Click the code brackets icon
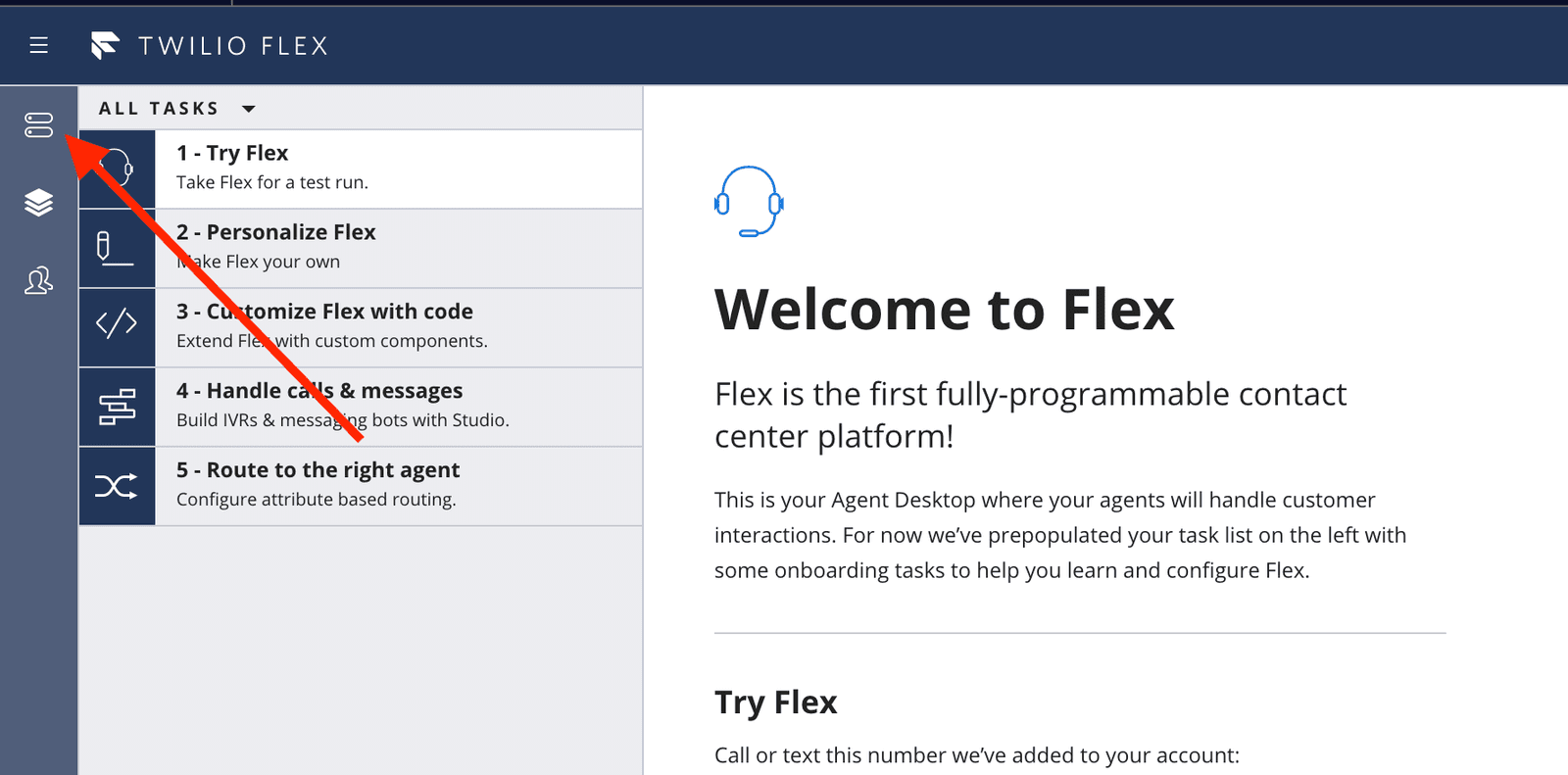 click(x=116, y=322)
